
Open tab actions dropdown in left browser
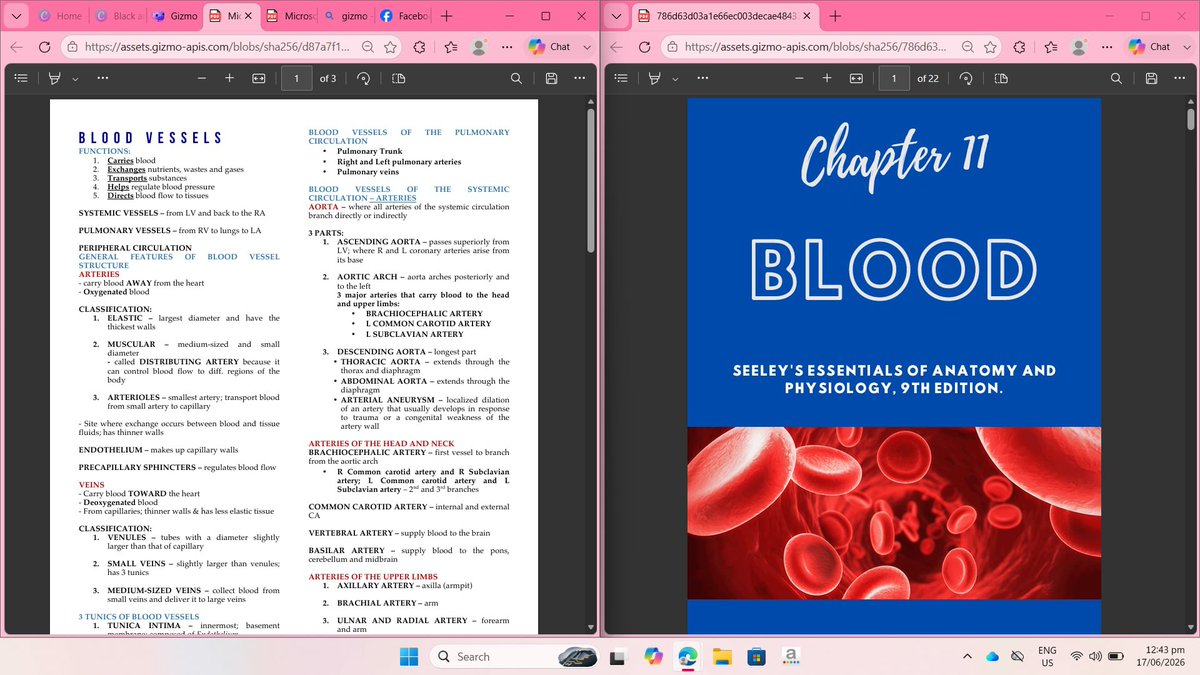tap(17, 16)
